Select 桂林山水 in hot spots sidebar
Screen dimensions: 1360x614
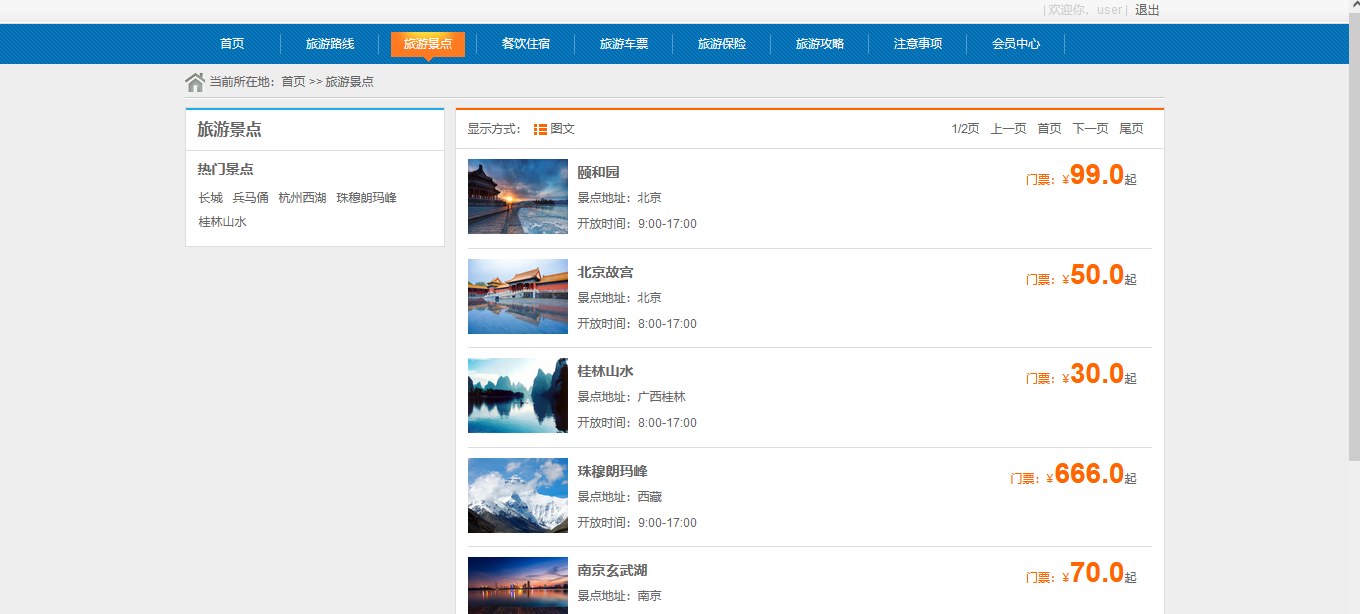[x=222, y=222]
